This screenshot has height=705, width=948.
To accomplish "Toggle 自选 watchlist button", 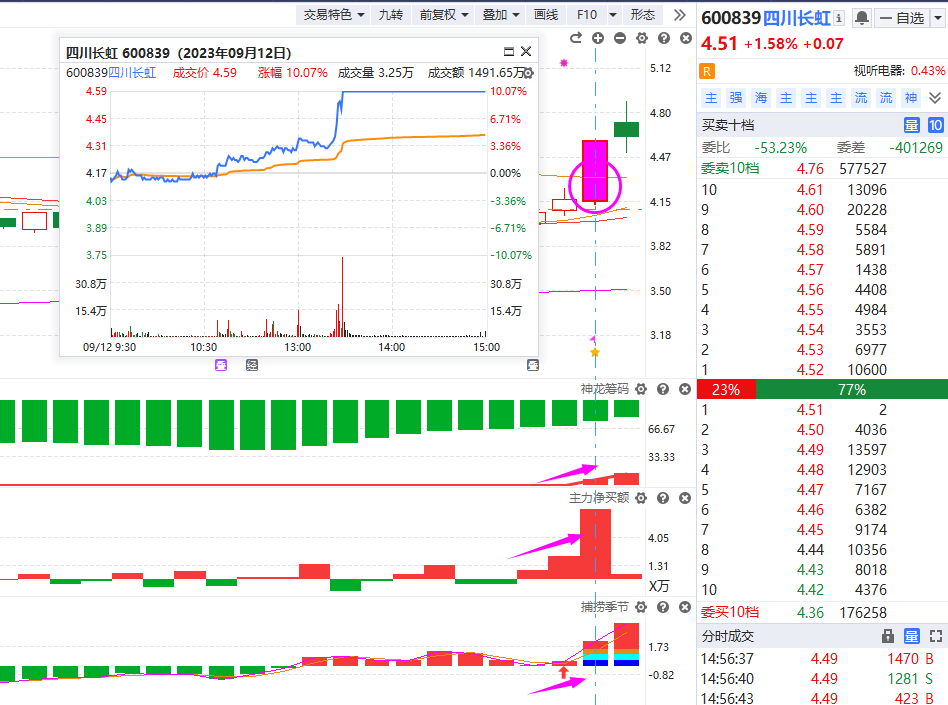I will click(903, 18).
